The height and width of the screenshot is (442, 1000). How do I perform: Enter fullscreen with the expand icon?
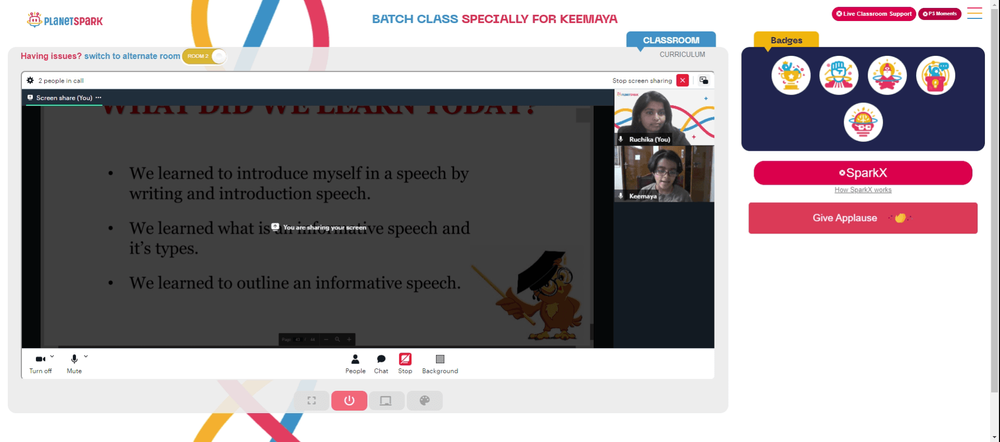tap(311, 401)
